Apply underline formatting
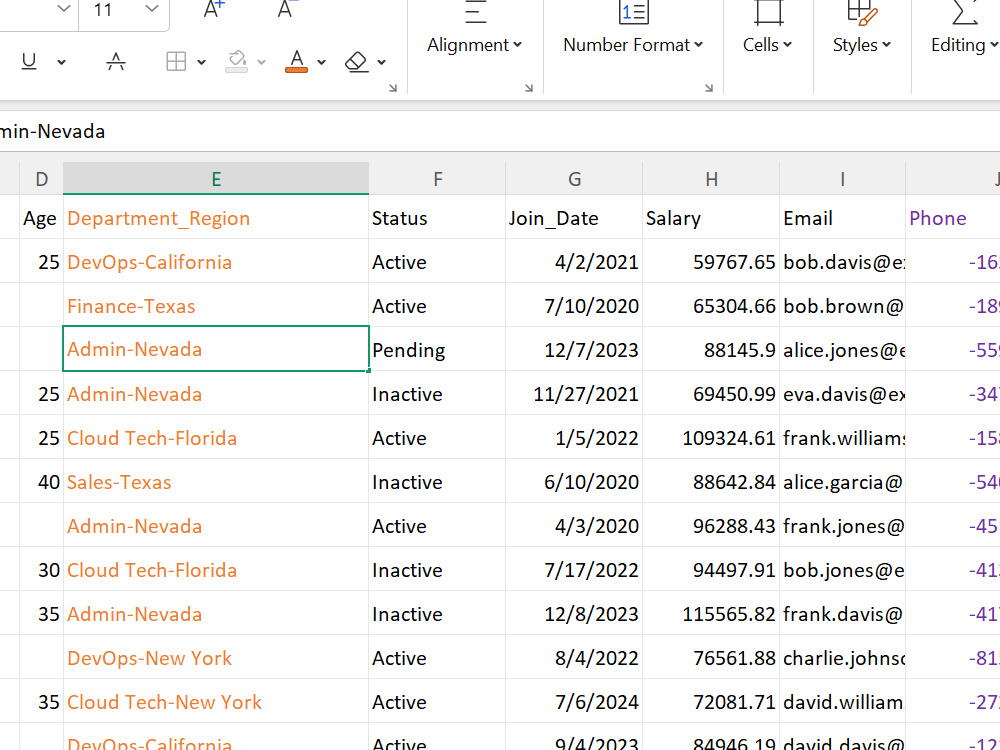This screenshot has width=1000, height=750. [x=29, y=62]
